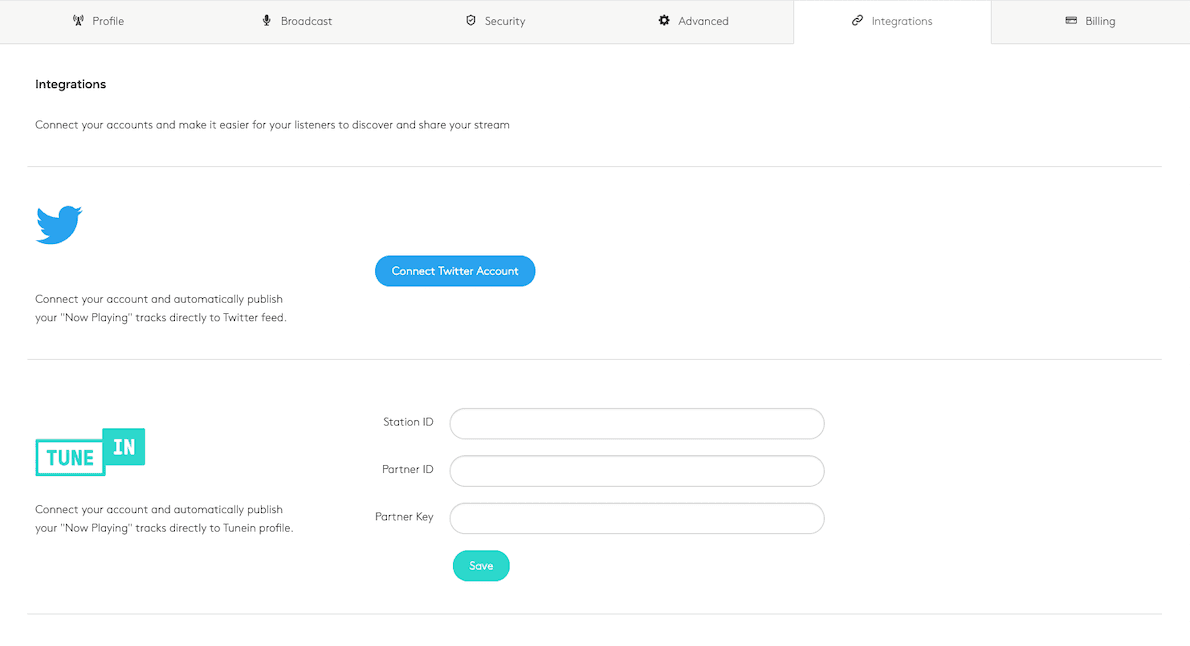Click the shield icon on Security tab
The width and height of the screenshot is (1190, 646).
[471, 21]
